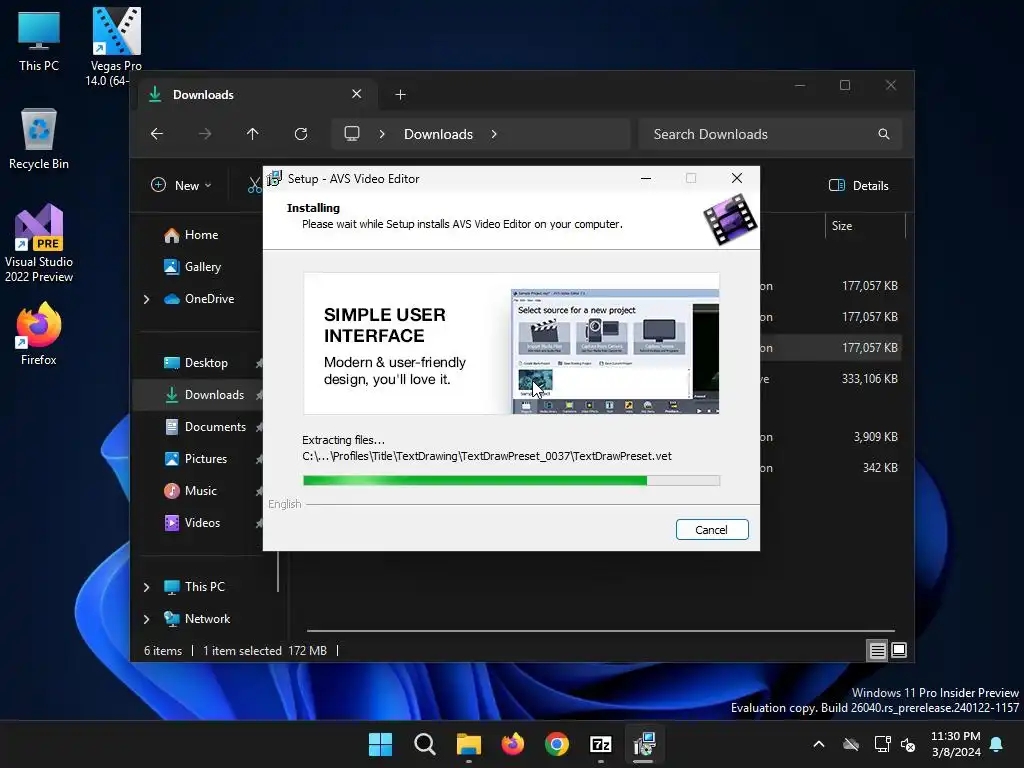This screenshot has width=1024, height=768.
Task: Open the clock showing 11:30 PM
Action: 955,744
